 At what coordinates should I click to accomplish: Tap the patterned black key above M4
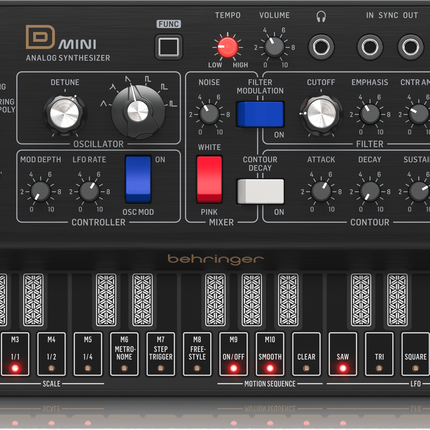point(33,300)
